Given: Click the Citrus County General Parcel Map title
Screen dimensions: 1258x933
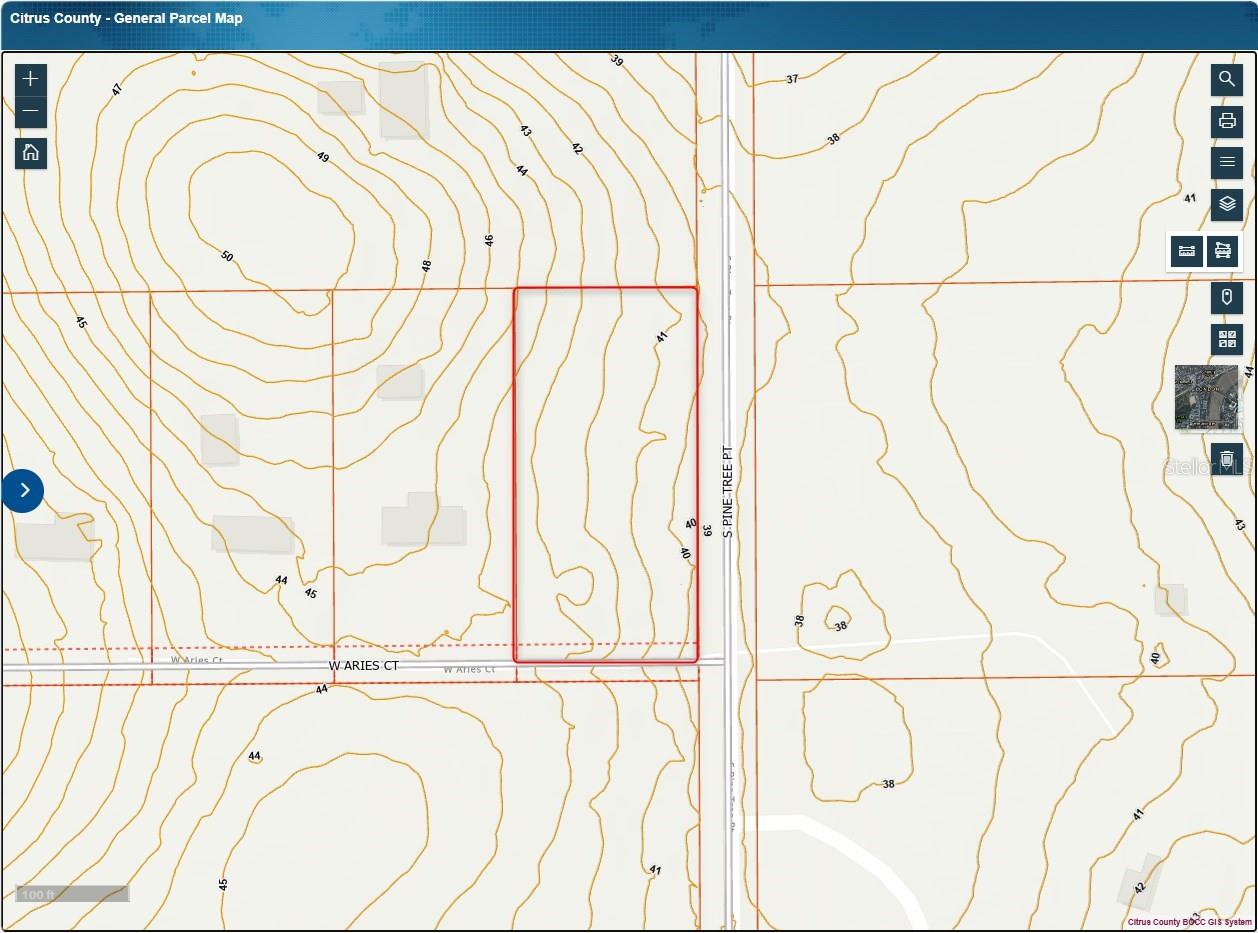Looking at the screenshot, I should click(x=126, y=18).
